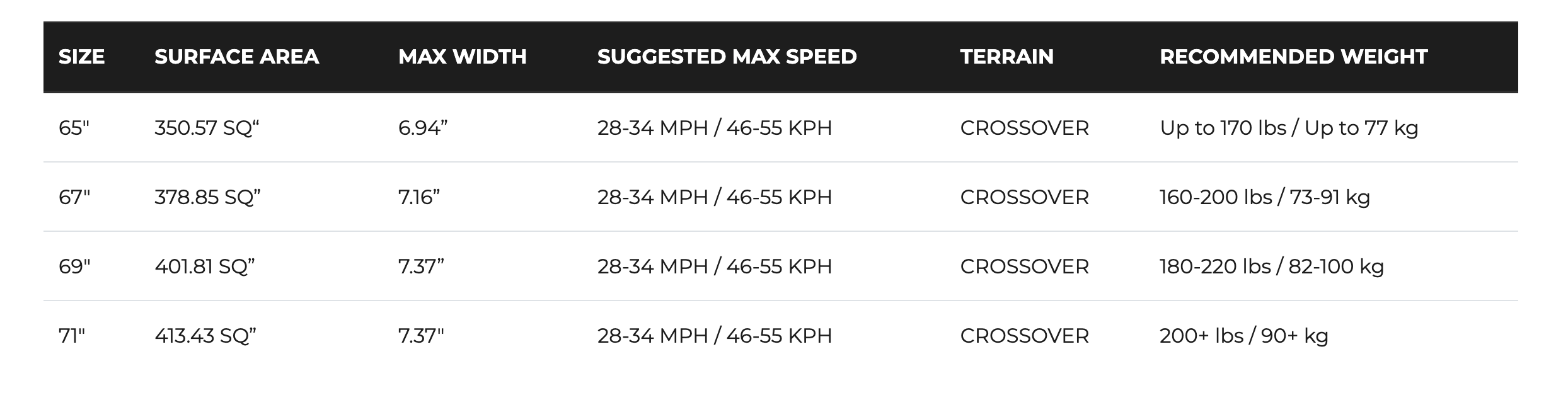
Task: Select the 65" size cell
Action: point(74,128)
